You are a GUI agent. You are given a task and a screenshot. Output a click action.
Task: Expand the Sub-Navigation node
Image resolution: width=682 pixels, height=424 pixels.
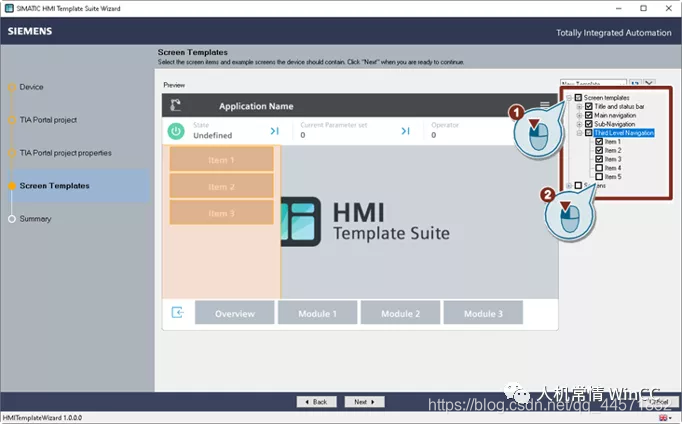point(579,124)
